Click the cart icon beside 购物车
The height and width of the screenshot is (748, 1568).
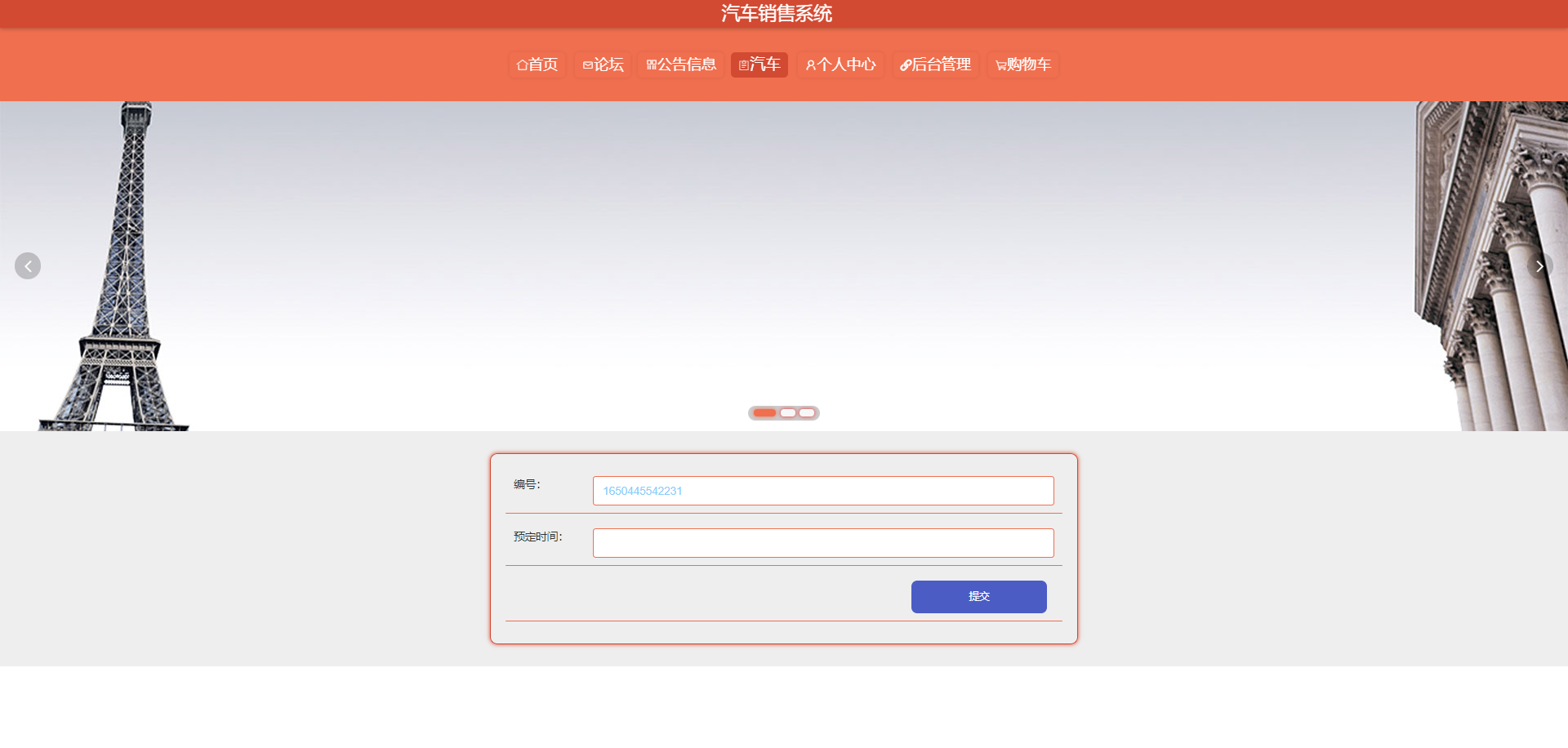(1000, 65)
